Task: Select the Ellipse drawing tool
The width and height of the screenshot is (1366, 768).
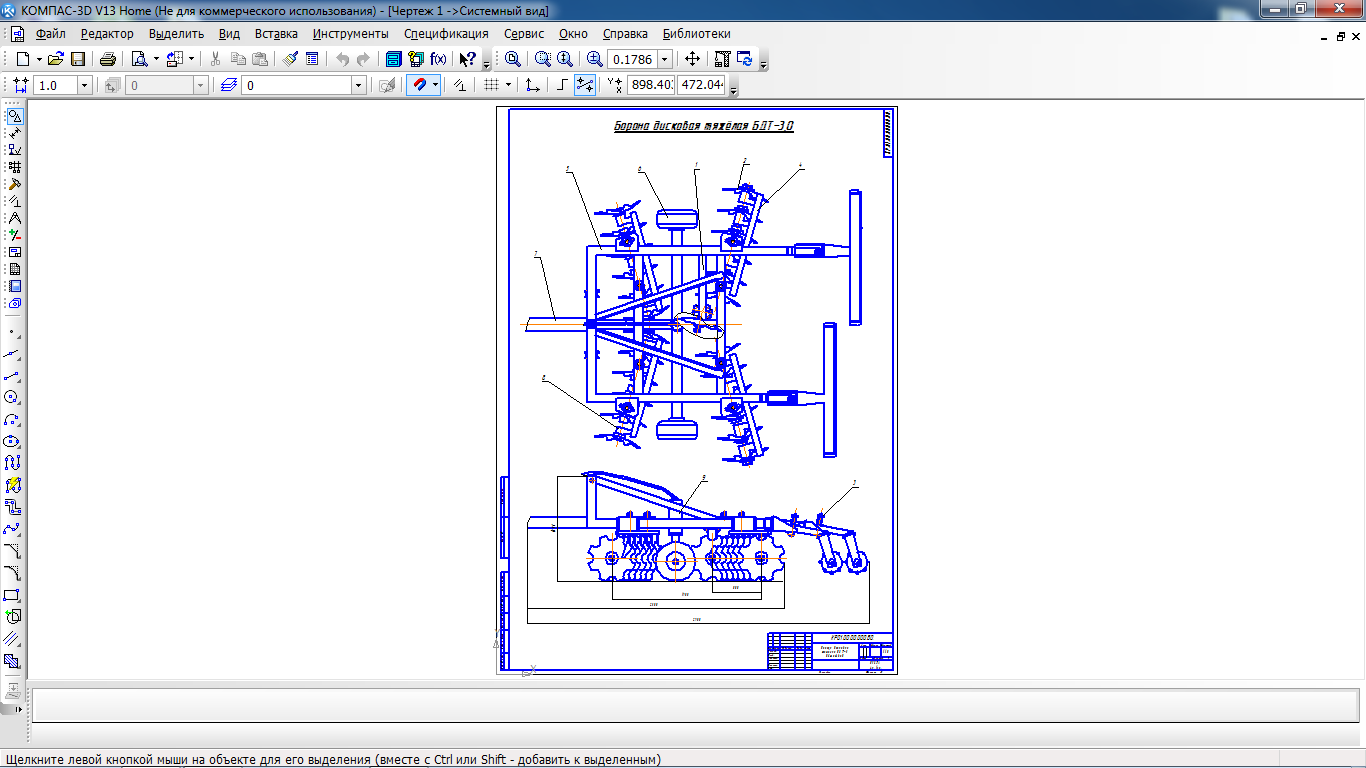Action: tap(13, 441)
